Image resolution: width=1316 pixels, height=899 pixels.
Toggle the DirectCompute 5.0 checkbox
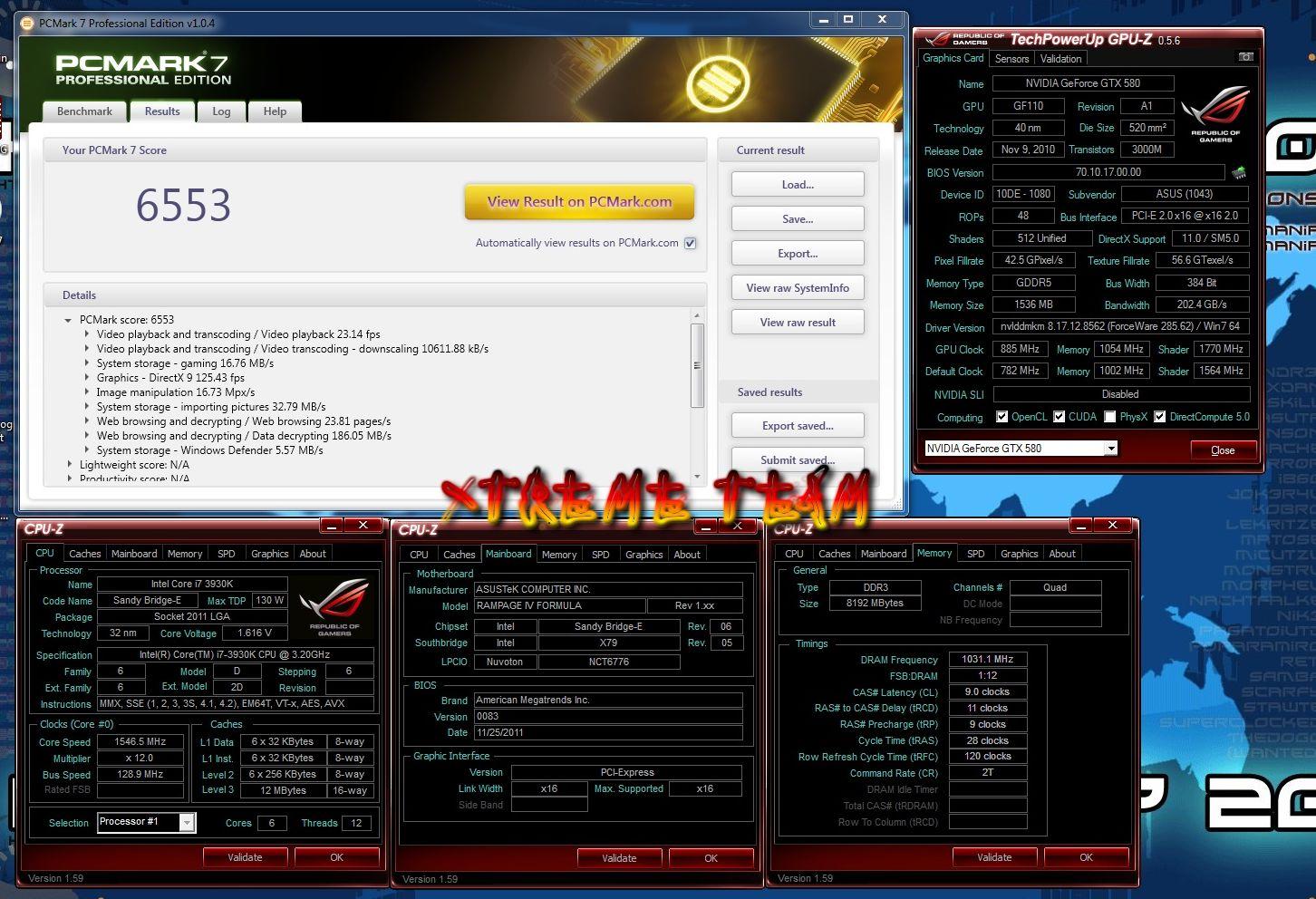click(x=1159, y=417)
